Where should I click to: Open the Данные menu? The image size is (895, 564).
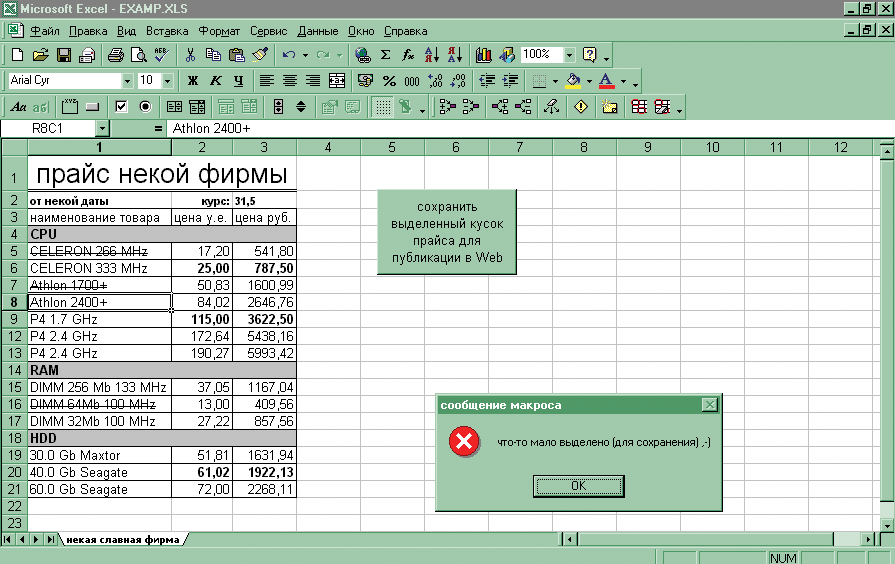[318, 31]
